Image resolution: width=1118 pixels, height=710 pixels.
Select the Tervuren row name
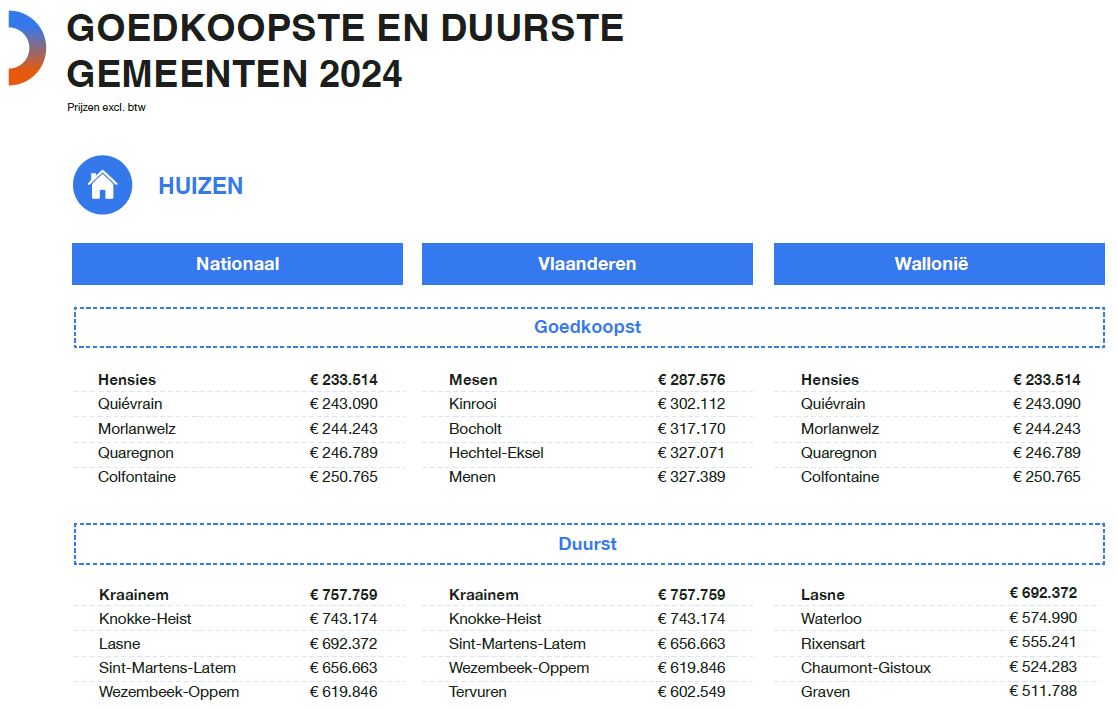click(x=478, y=692)
